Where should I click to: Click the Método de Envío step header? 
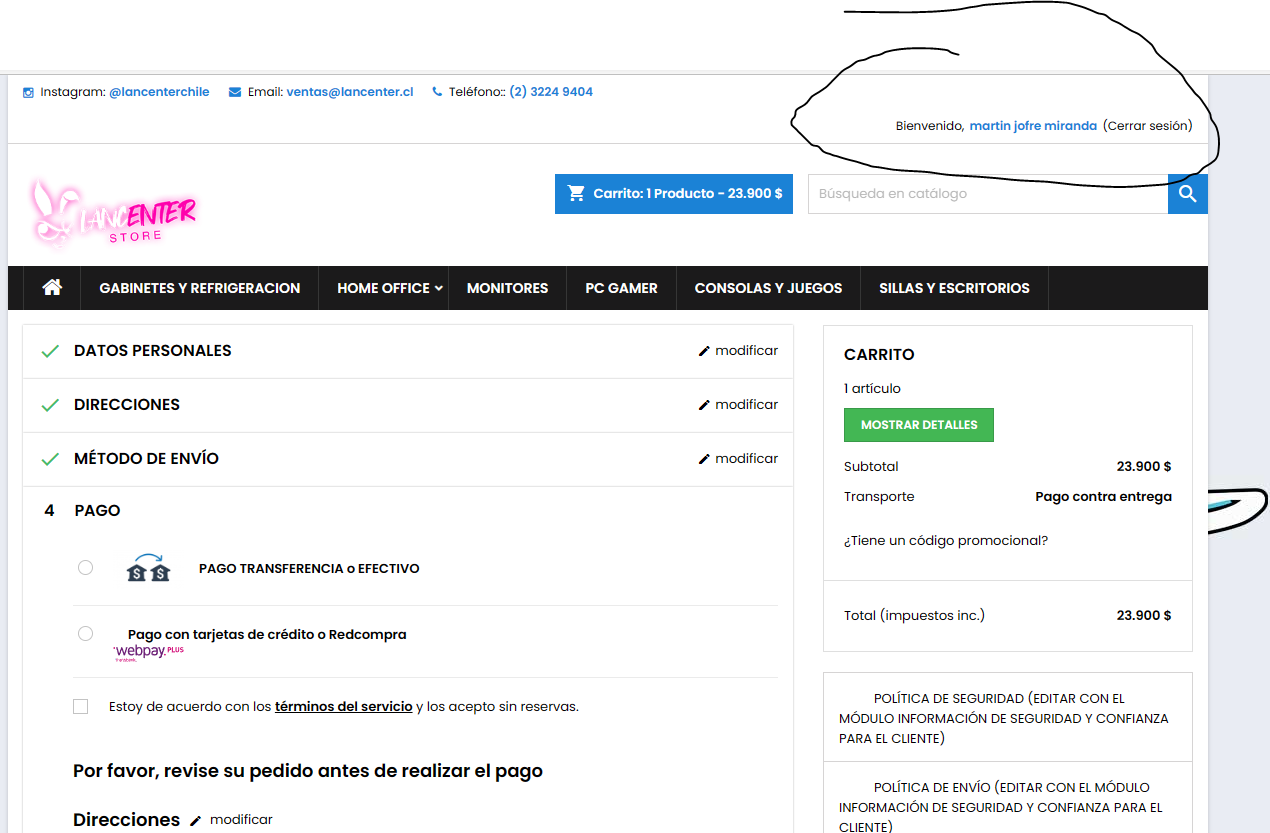408,459
